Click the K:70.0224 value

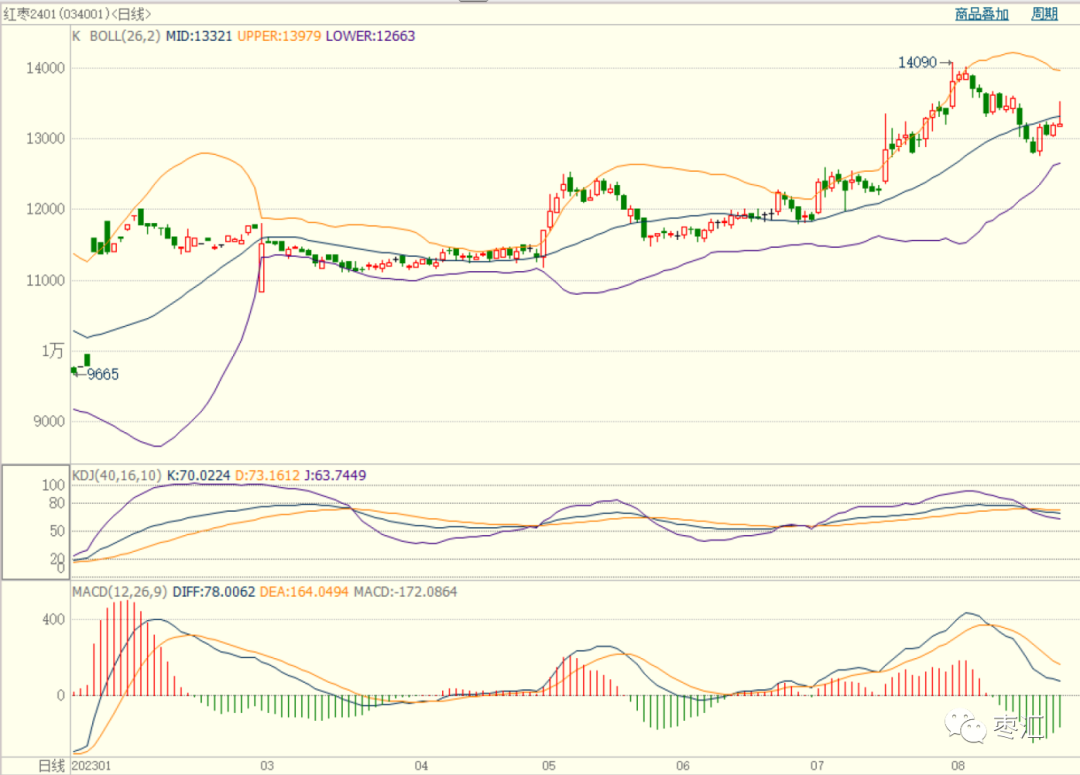click(198, 475)
